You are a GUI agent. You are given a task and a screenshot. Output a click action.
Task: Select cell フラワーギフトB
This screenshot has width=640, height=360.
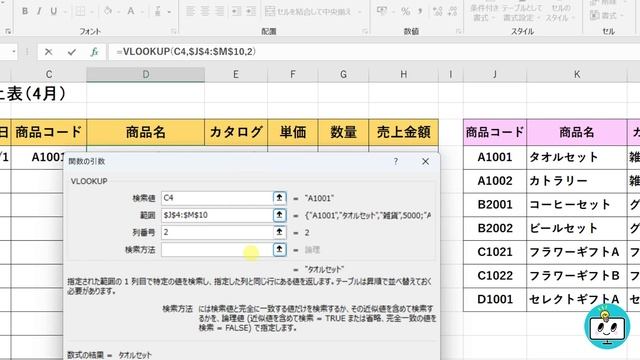[577, 276]
